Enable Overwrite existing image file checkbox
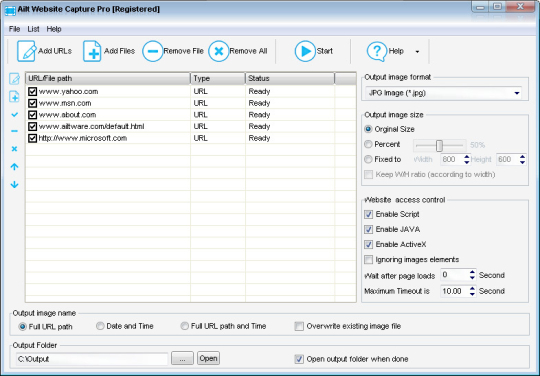 pos(299,326)
